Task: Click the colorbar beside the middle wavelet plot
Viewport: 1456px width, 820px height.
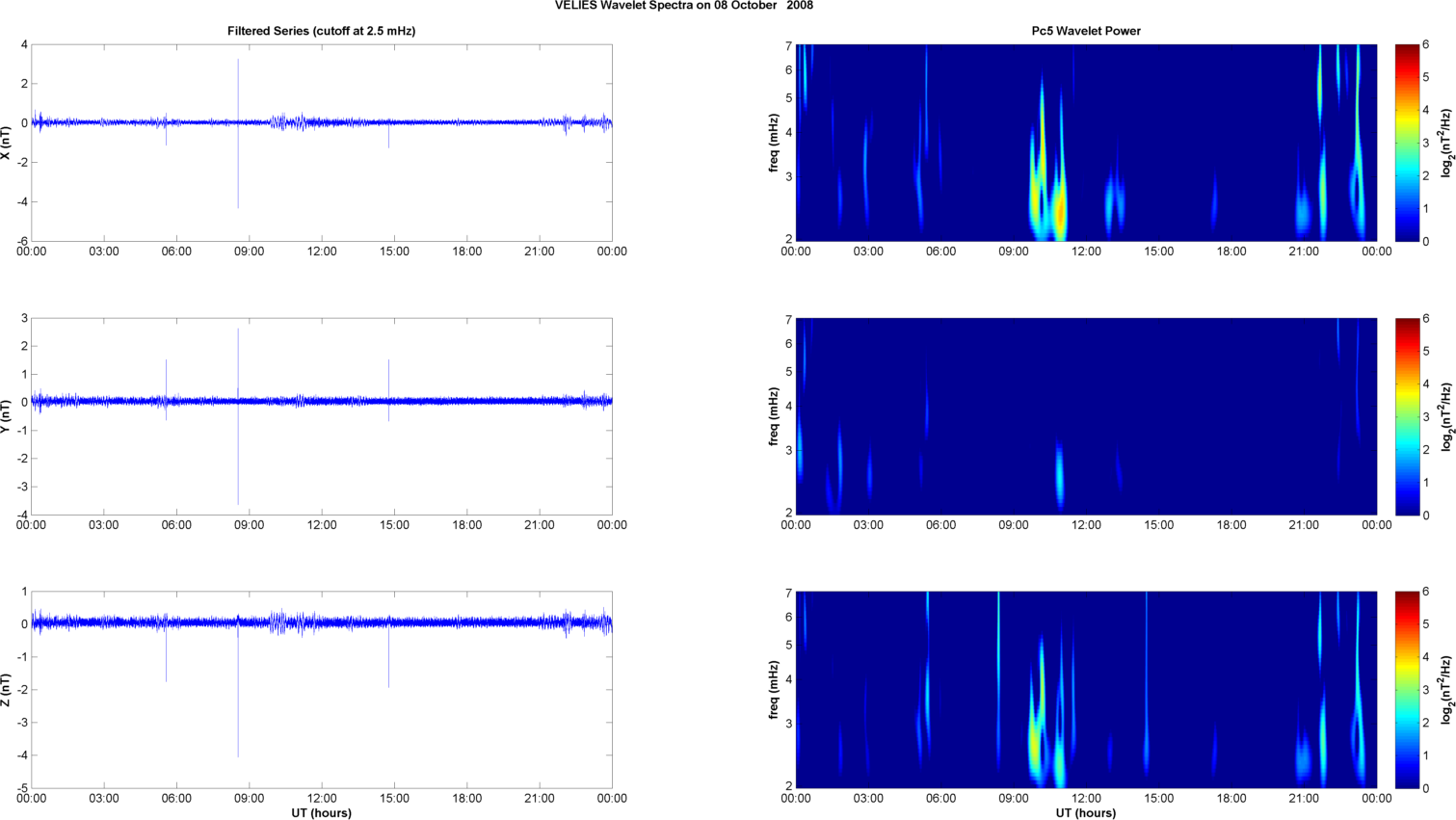Action: 1407,416
